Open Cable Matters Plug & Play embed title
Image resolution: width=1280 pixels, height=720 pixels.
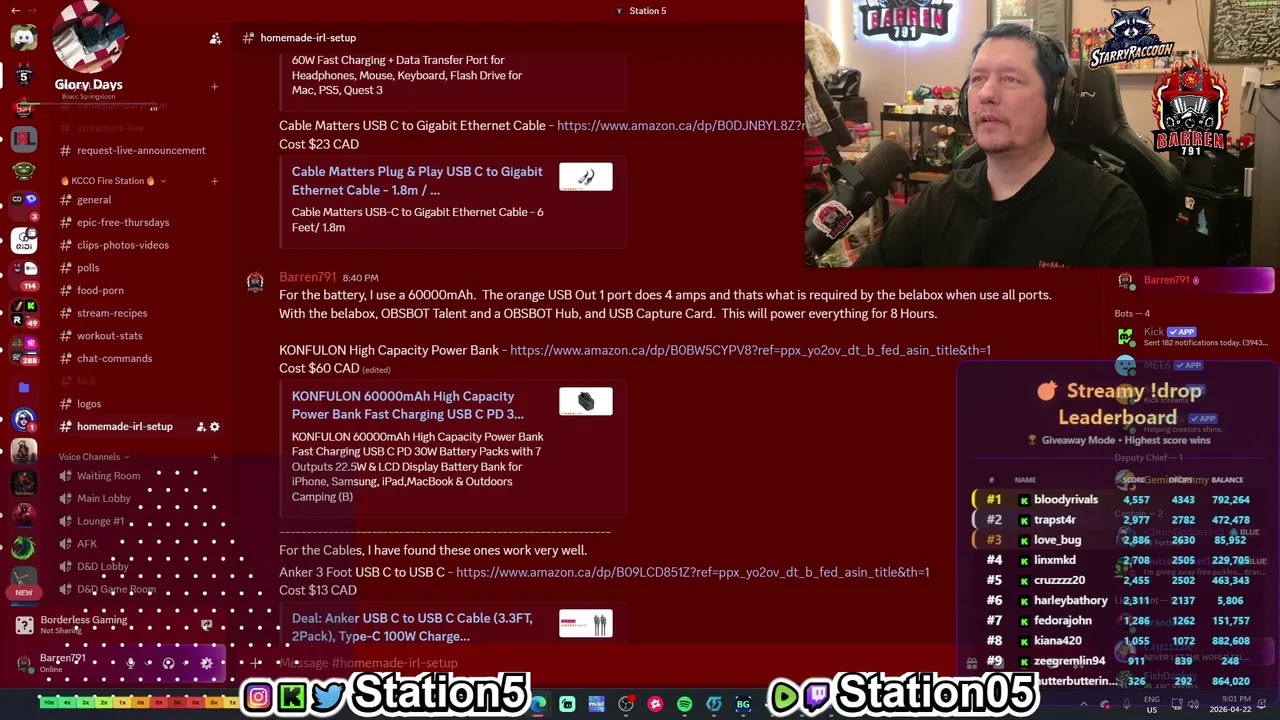417,181
